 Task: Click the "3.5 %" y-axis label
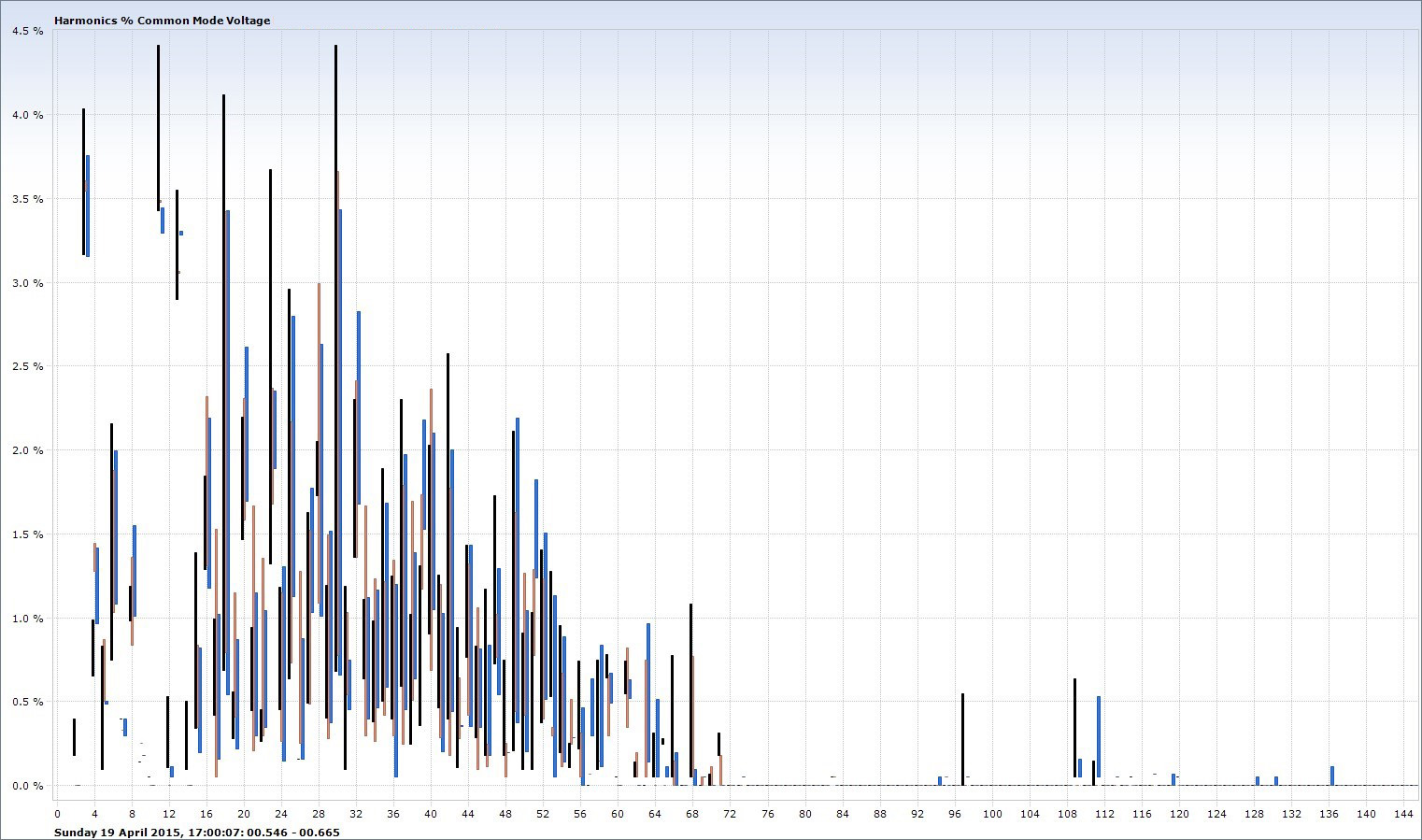tap(28, 199)
